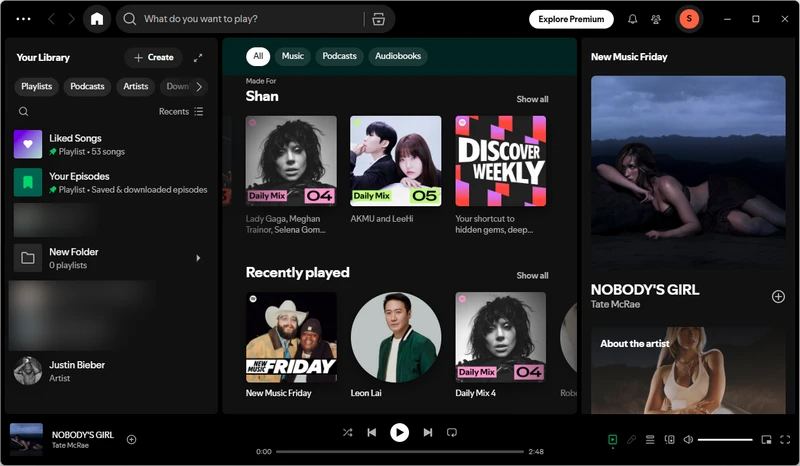This screenshot has width=800, height=466.
Task: Go forward with the right arrow
Action: (71, 19)
